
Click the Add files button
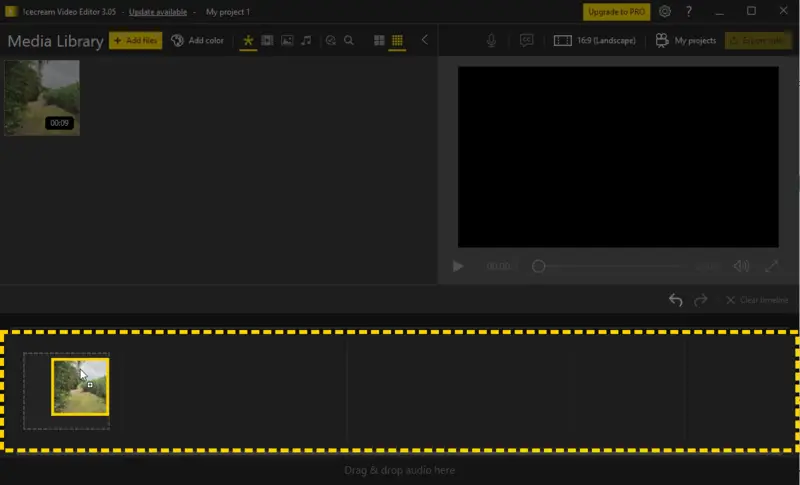point(135,40)
